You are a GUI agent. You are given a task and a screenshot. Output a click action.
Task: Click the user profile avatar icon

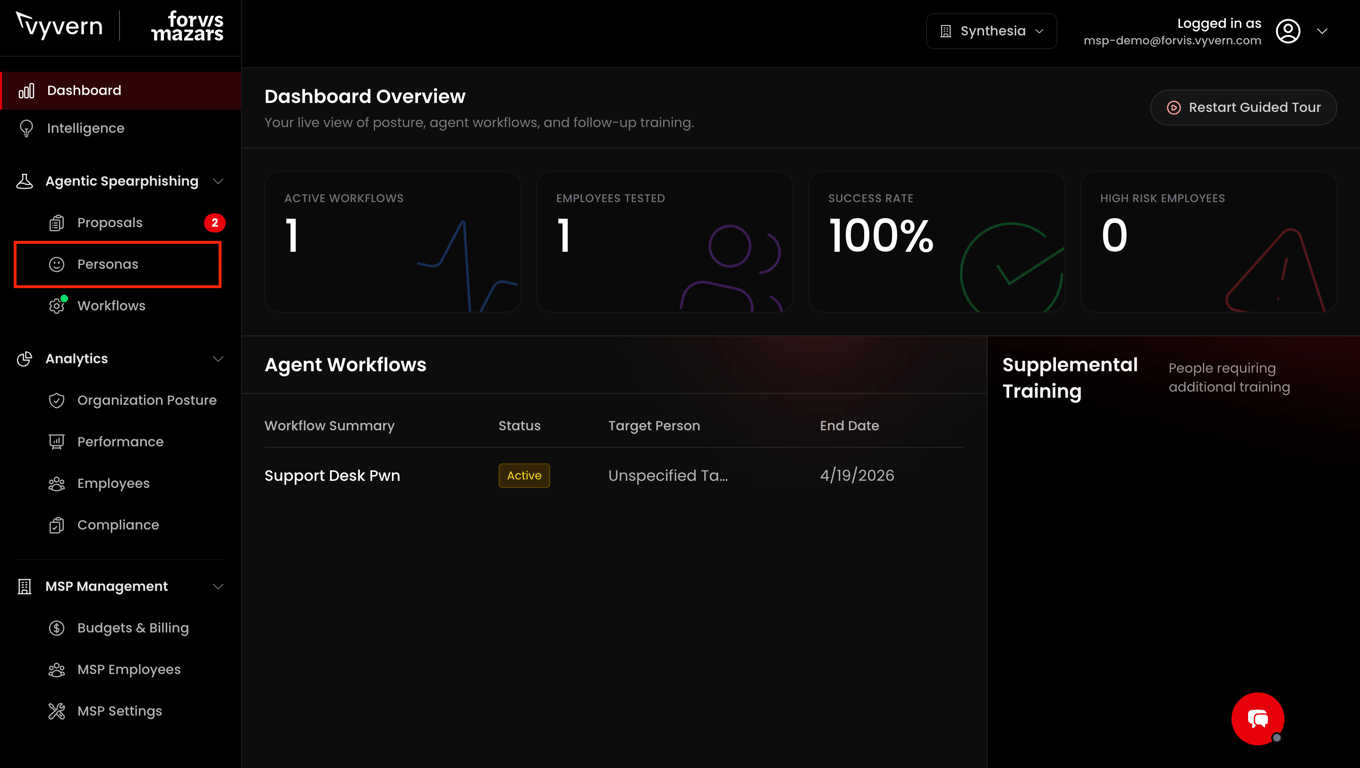click(x=1288, y=31)
